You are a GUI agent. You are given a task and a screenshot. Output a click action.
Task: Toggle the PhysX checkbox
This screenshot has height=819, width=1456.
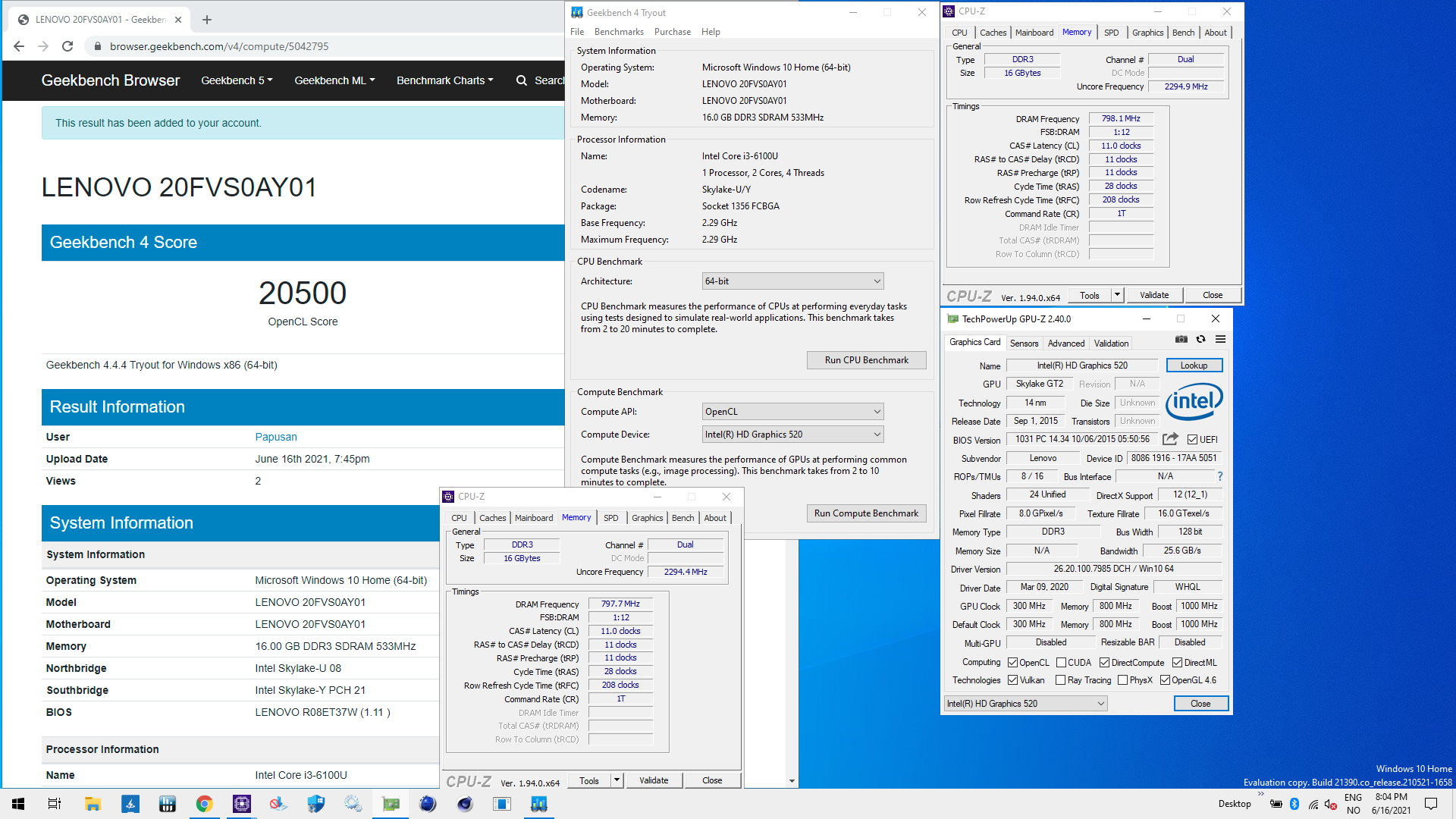[x=1123, y=680]
